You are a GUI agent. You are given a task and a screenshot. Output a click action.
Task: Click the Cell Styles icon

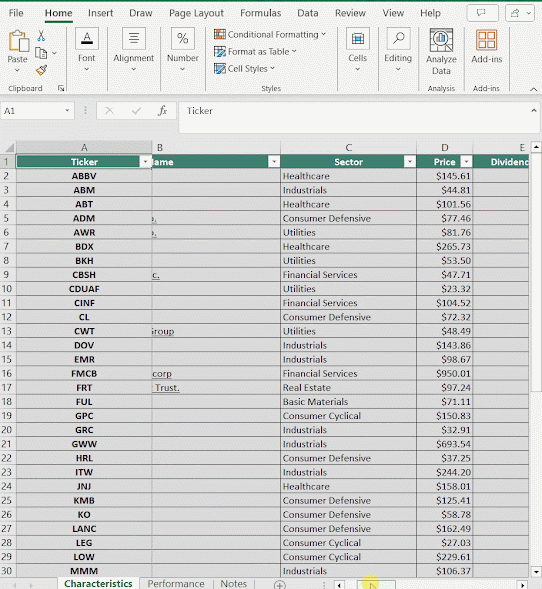pyautogui.click(x=220, y=68)
